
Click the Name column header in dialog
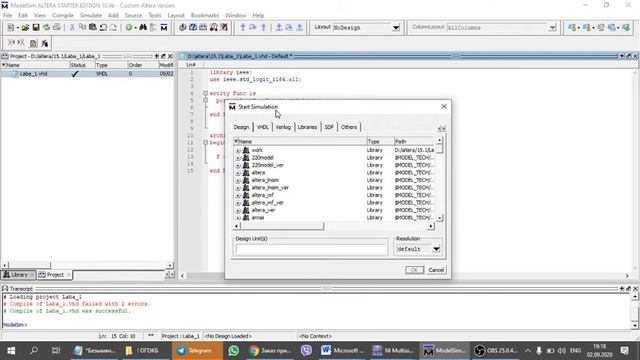pos(300,141)
